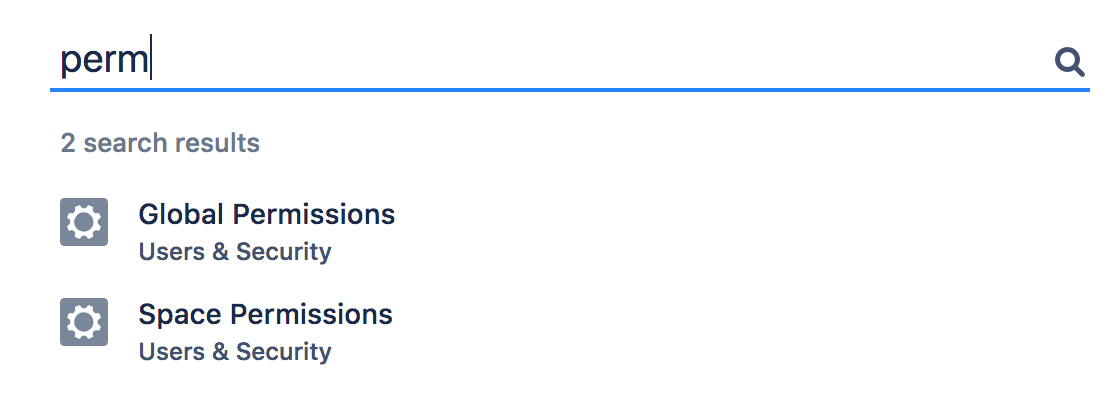This screenshot has width=1116, height=412.
Task: Click the '2 search results' label
Action: click(160, 143)
